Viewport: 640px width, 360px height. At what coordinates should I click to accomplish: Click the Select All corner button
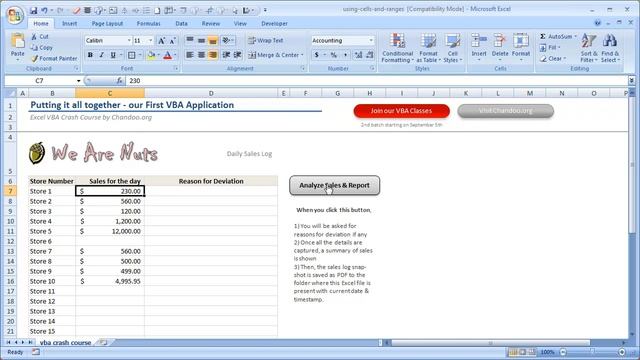coord(11,93)
